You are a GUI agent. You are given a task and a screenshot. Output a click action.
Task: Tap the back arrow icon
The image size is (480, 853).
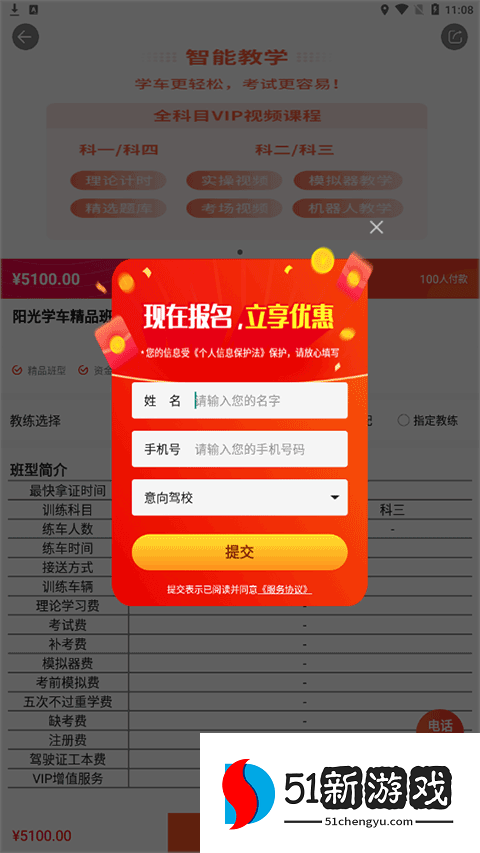(x=26, y=37)
